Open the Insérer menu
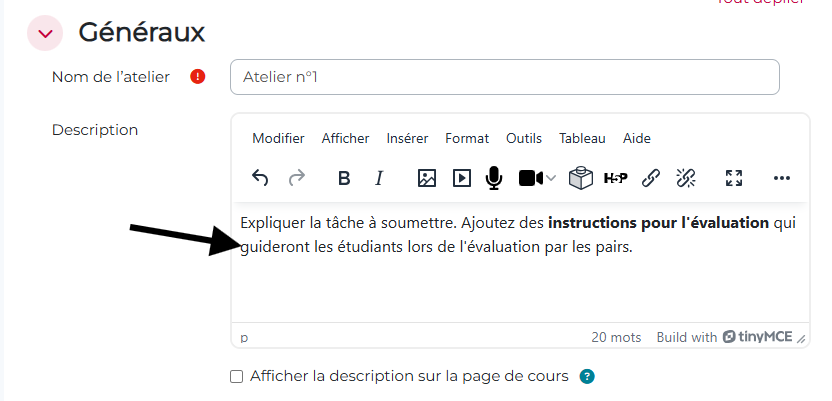Image resolution: width=832 pixels, height=401 pixels. click(x=407, y=138)
